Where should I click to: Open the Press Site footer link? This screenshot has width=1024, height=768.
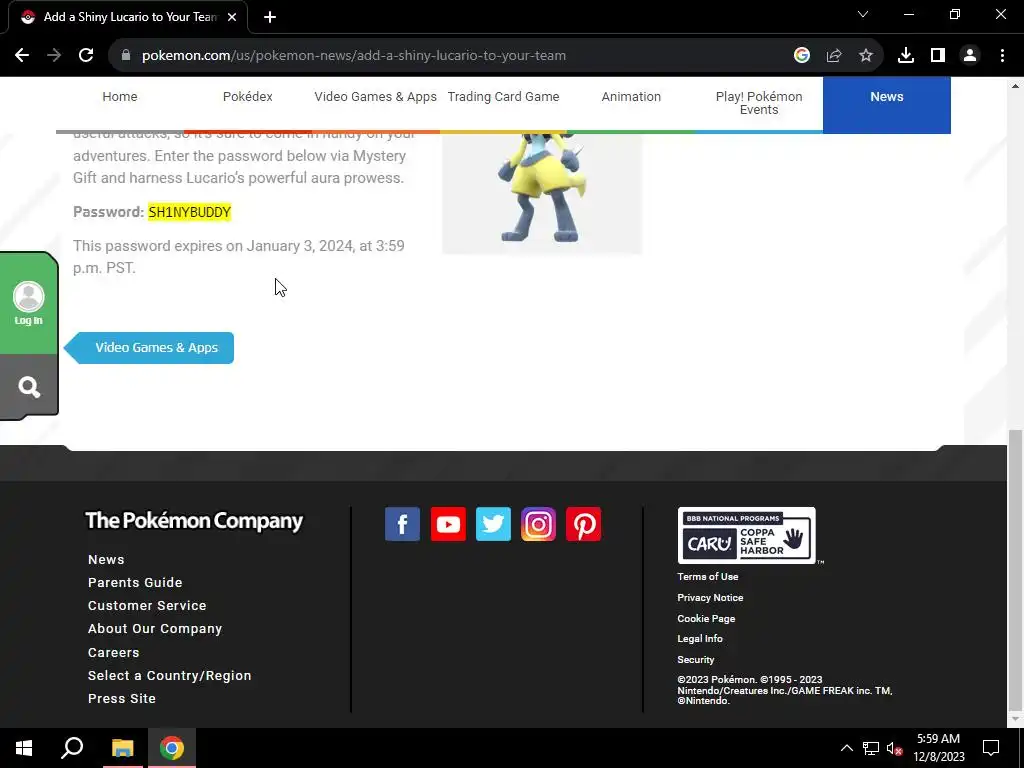click(x=121, y=699)
